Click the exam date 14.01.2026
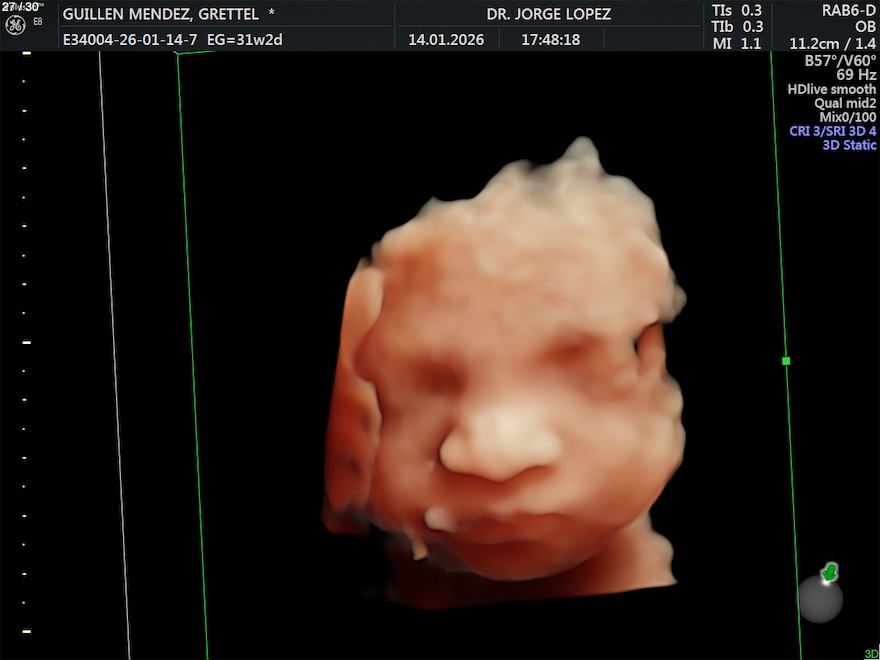 click(x=446, y=40)
